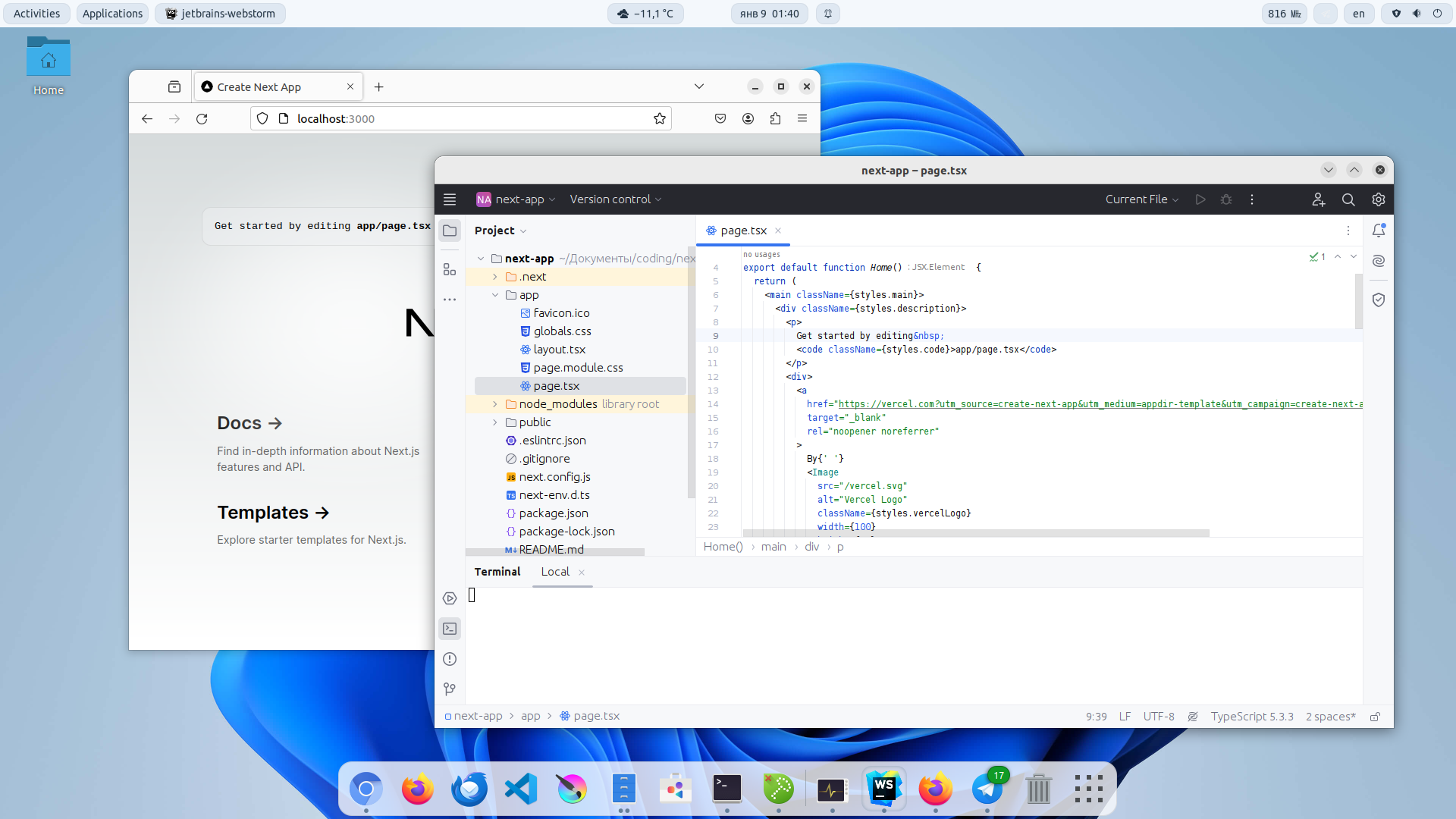Screen dimensions: 1456x819
Task: Open Firefox application menu icon
Action: [802, 119]
